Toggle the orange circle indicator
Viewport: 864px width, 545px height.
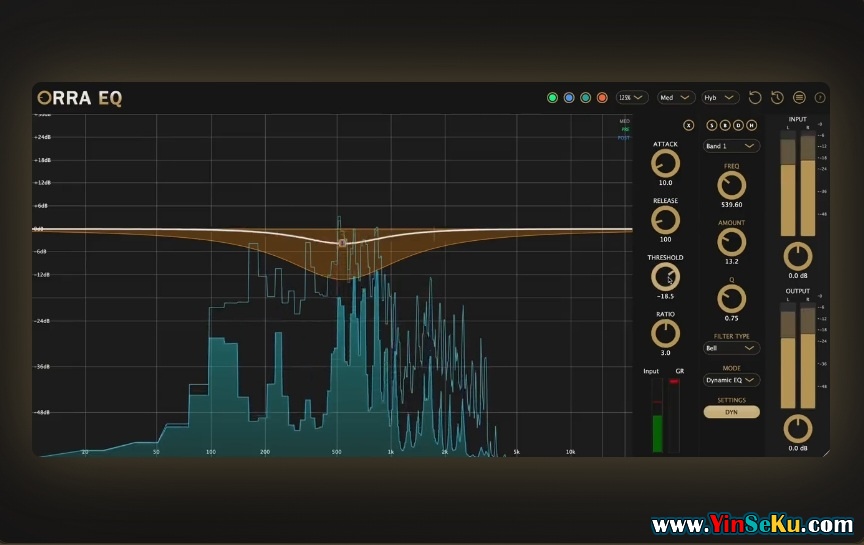(602, 98)
